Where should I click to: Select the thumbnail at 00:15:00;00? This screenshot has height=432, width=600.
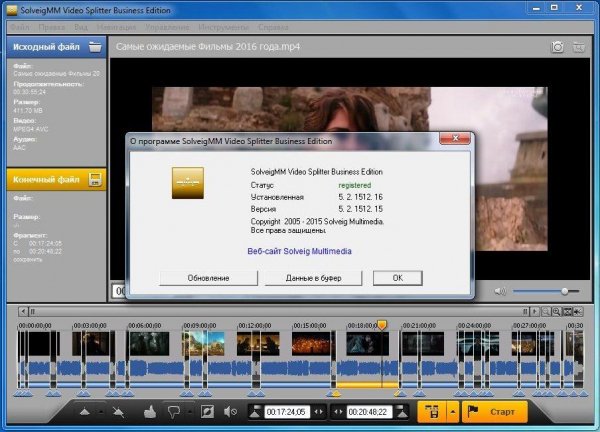(313, 344)
